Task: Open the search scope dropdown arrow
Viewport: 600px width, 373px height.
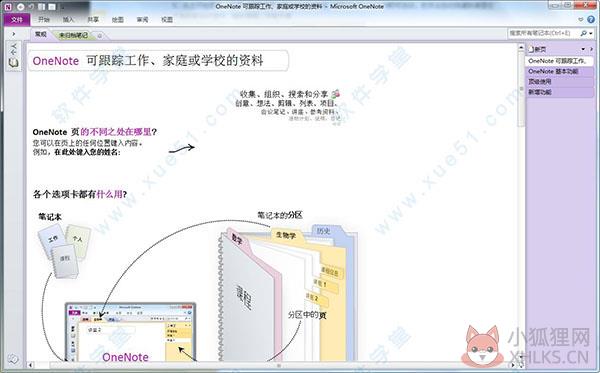Action: point(591,34)
